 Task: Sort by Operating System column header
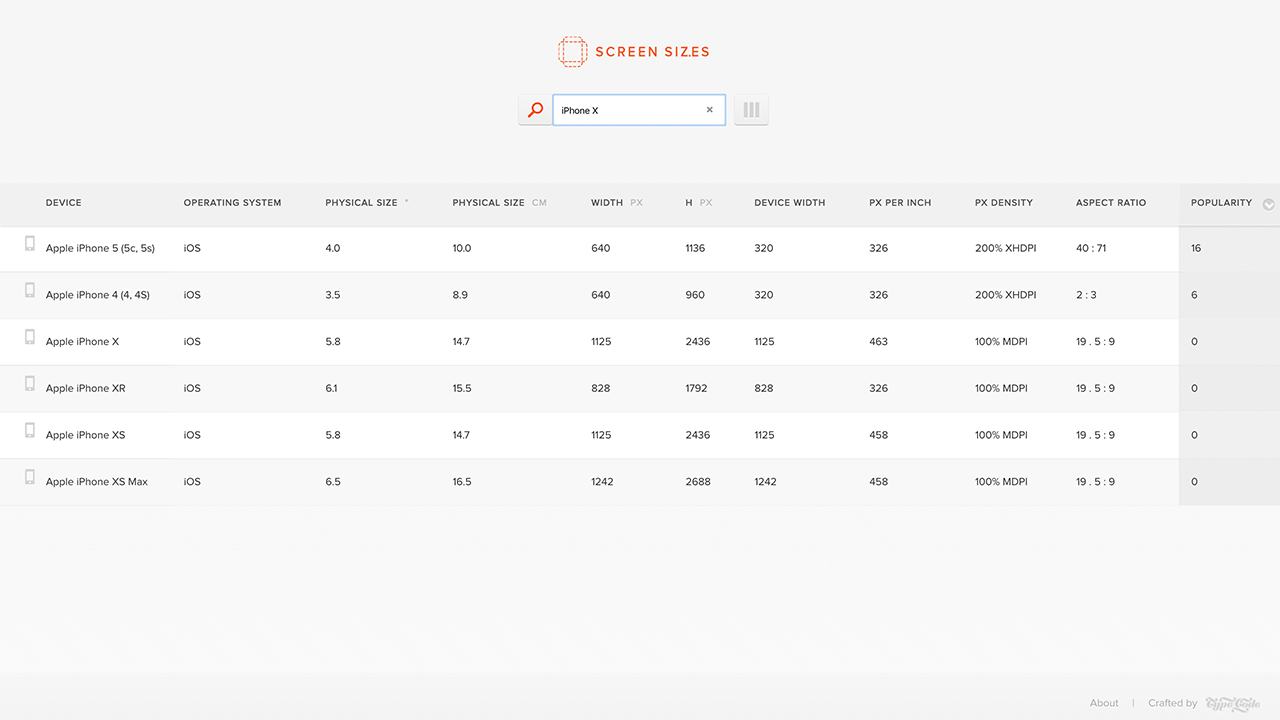pyautogui.click(x=232, y=203)
